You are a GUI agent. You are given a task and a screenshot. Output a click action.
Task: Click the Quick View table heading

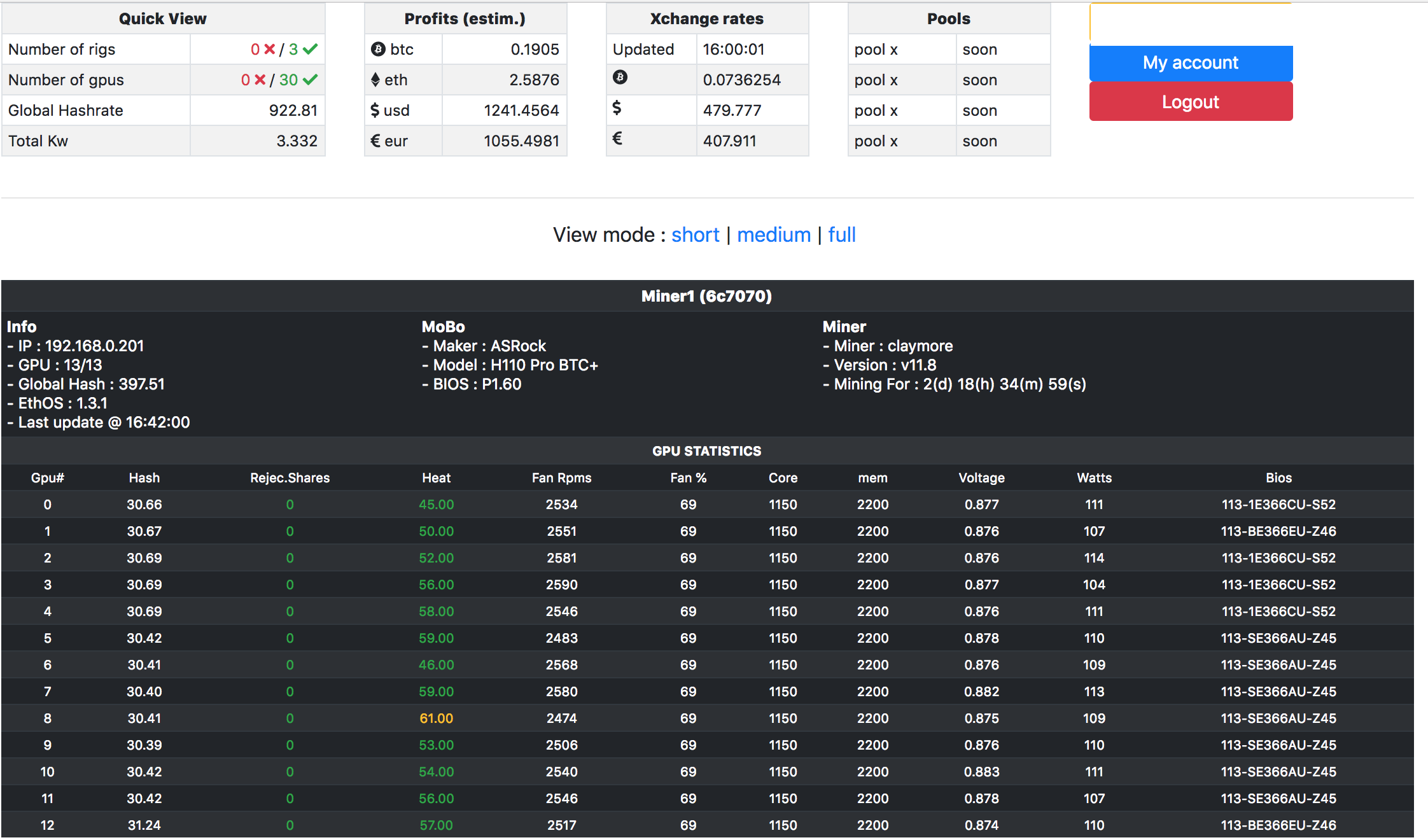[163, 18]
